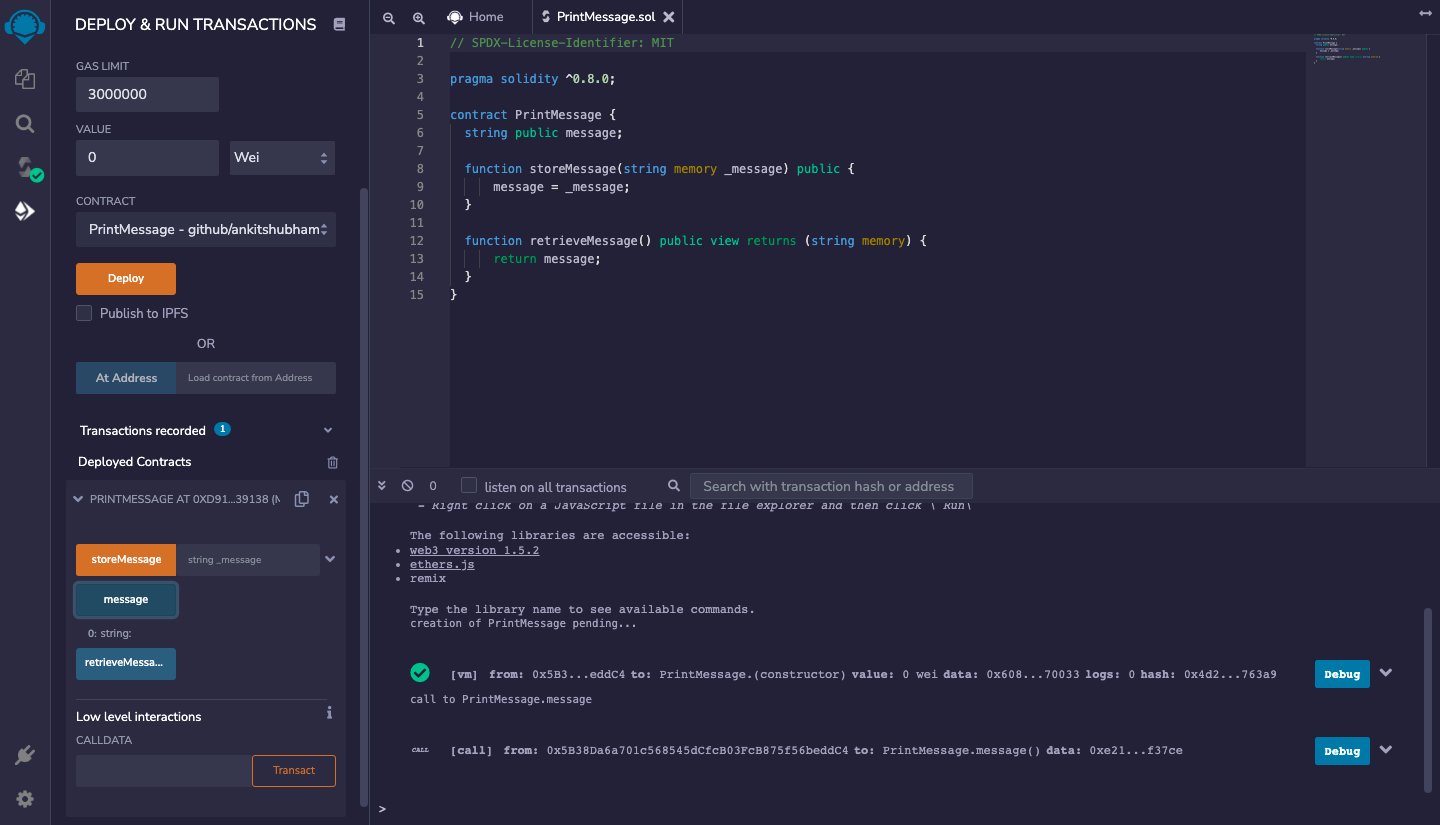The image size is (1440, 825).
Task: Open the ethers.js link
Action: click(x=442, y=565)
